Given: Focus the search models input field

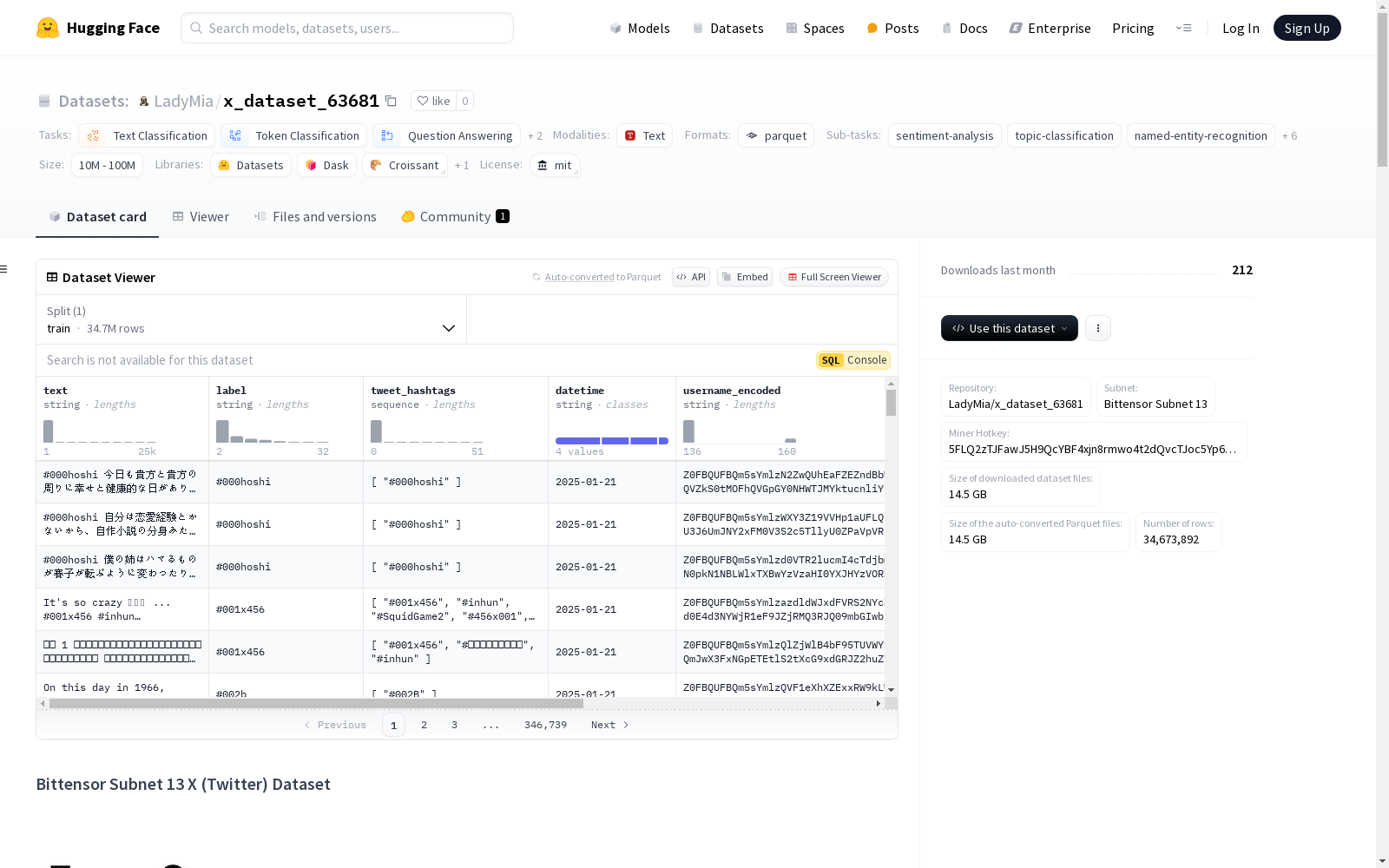Looking at the screenshot, I should point(347,28).
